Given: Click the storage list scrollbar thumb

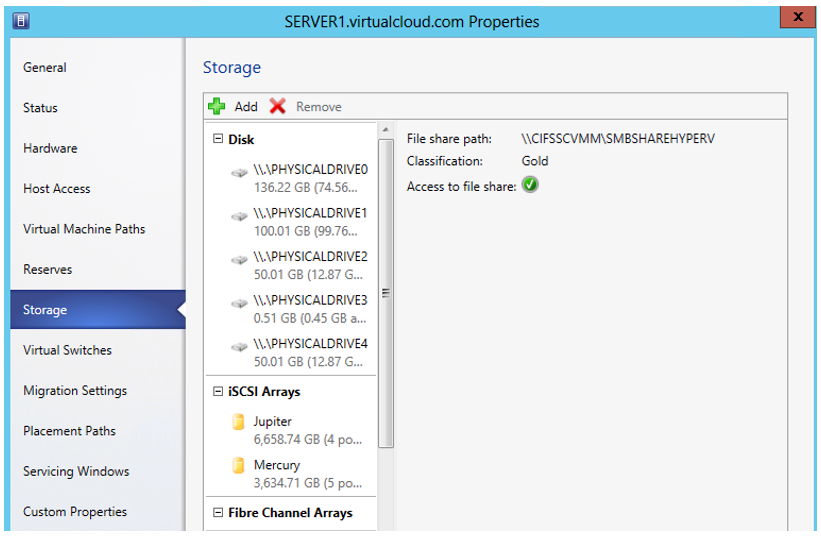Looking at the screenshot, I should (x=386, y=293).
